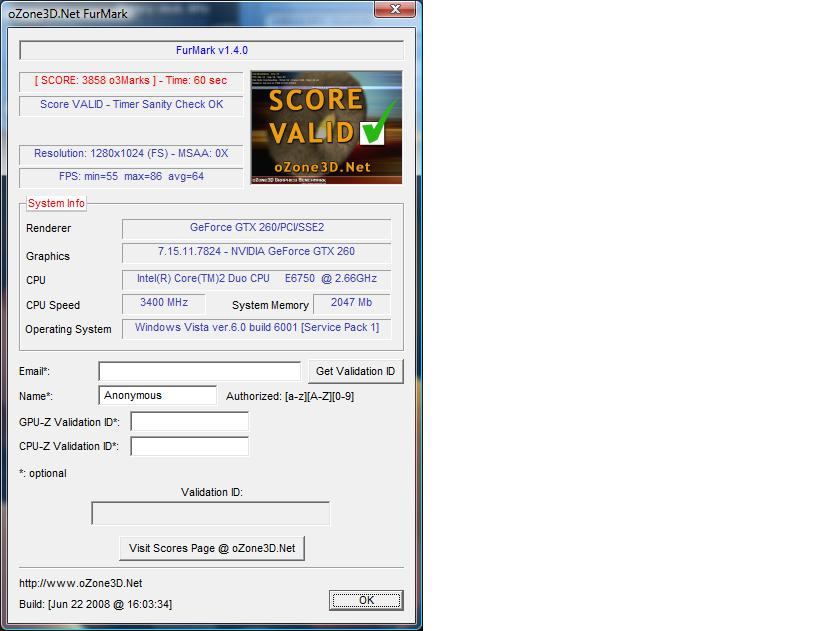Click the Get Validation ID button
840x631 pixels.
(355, 371)
